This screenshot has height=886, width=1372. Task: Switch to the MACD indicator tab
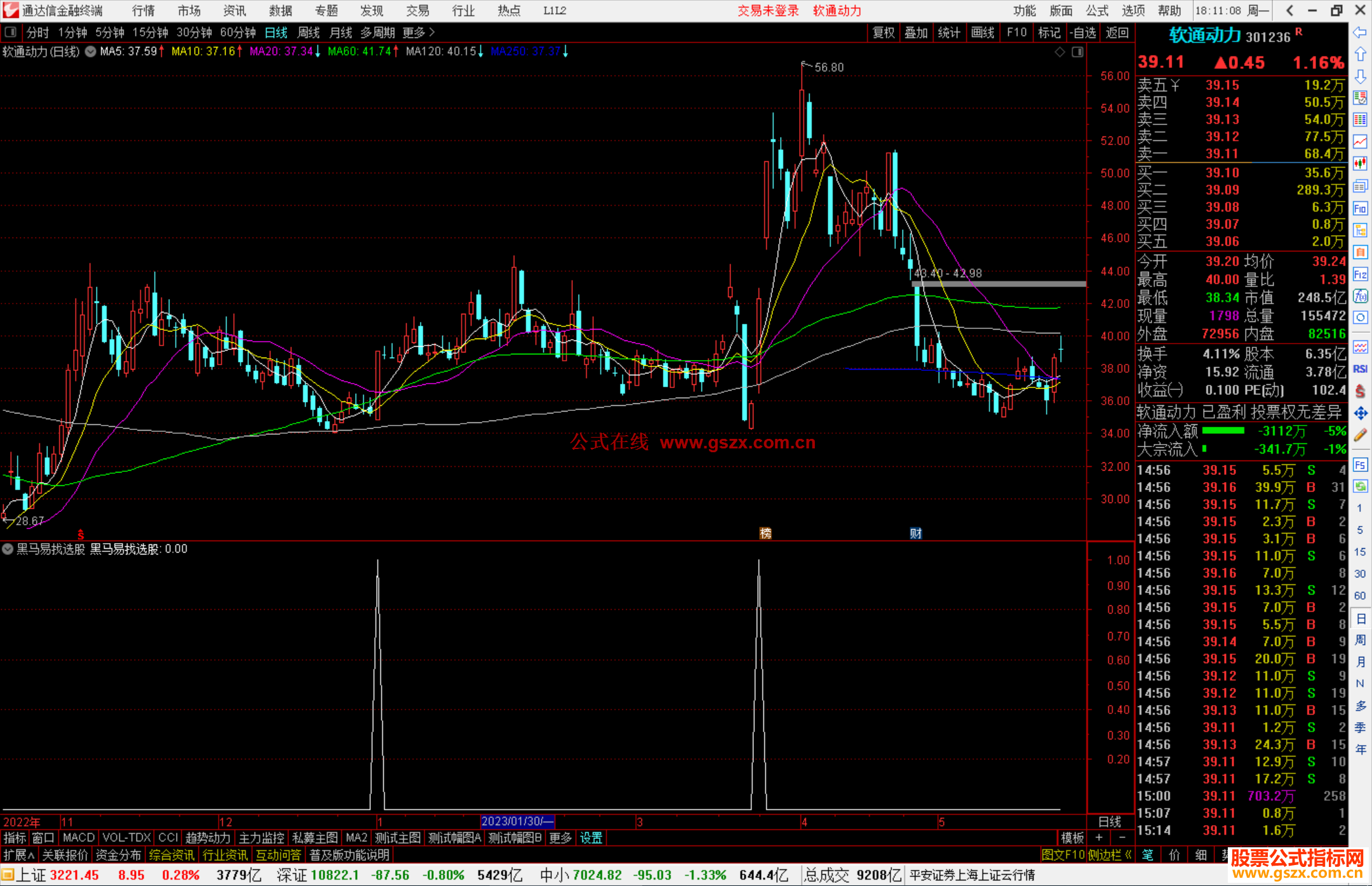pyautogui.click(x=79, y=838)
